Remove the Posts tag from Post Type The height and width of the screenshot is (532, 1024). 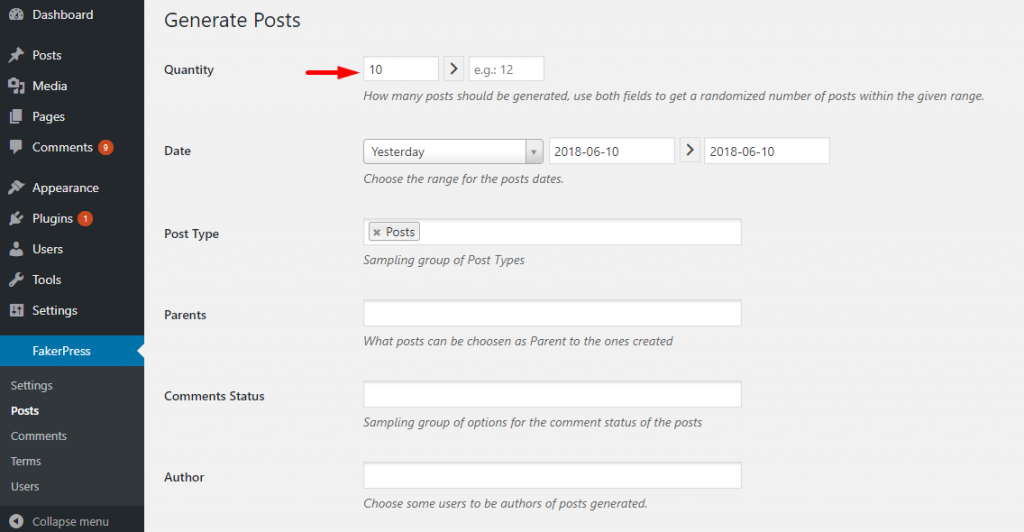click(377, 232)
